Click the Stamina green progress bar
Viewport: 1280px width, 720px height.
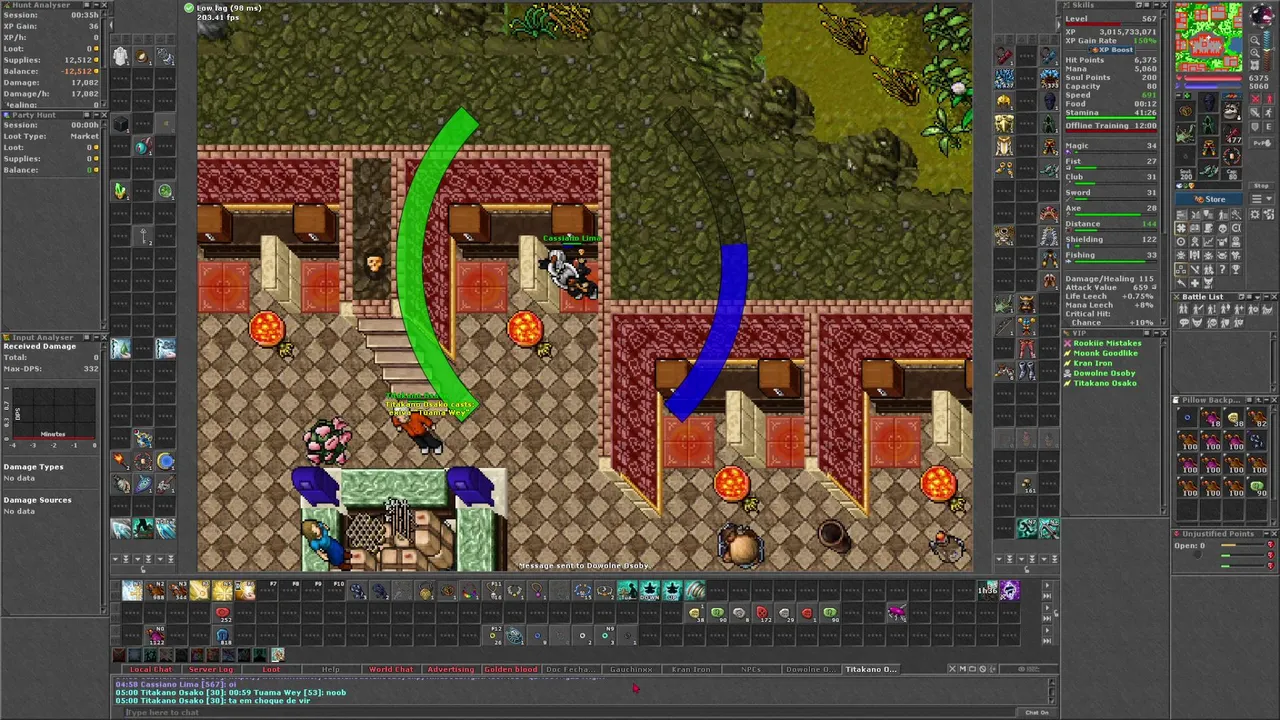[x=1111, y=118]
